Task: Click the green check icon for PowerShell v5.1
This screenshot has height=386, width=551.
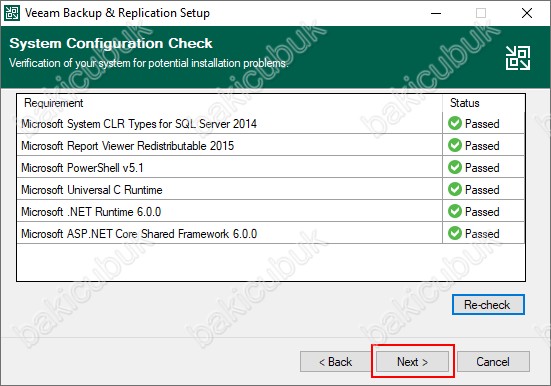Action: point(455,167)
